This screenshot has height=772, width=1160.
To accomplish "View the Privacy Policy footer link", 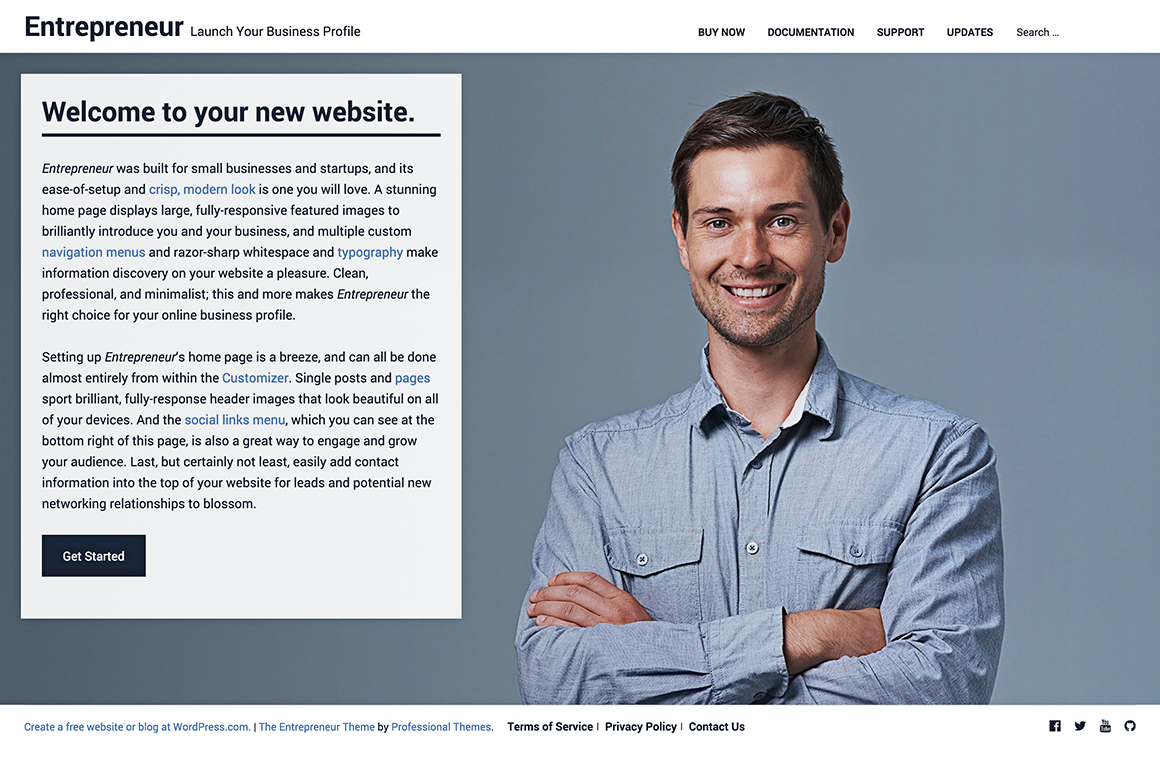I will tap(640, 727).
